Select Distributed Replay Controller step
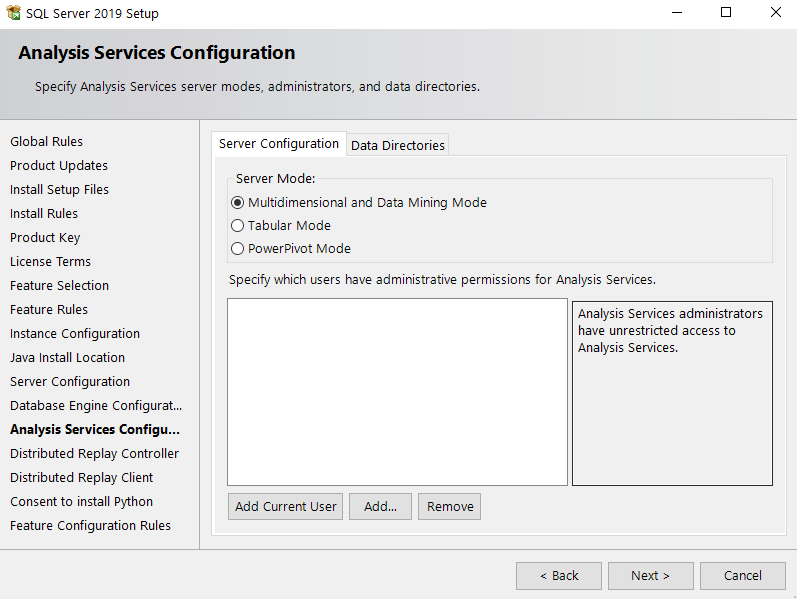 94,454
